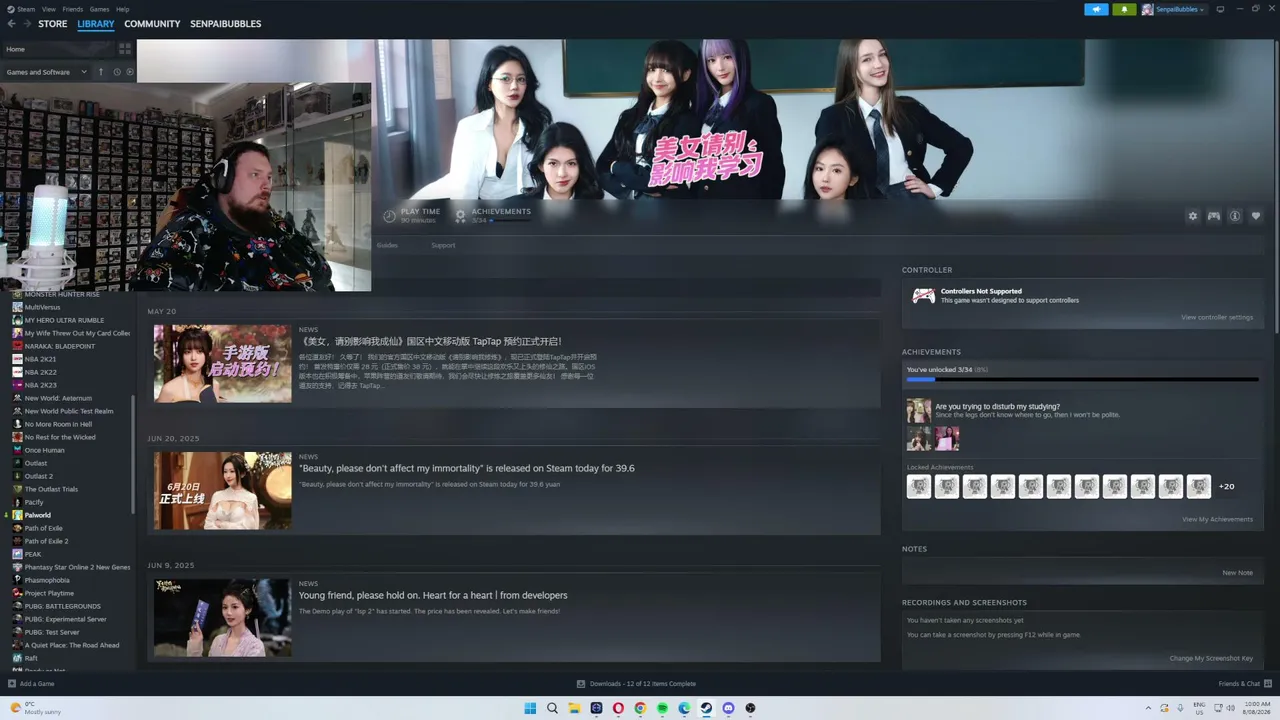The height and width of the screenshot is (720, 1280).
Task: Click the profile avatar image in title bar
Action: 1148,9
